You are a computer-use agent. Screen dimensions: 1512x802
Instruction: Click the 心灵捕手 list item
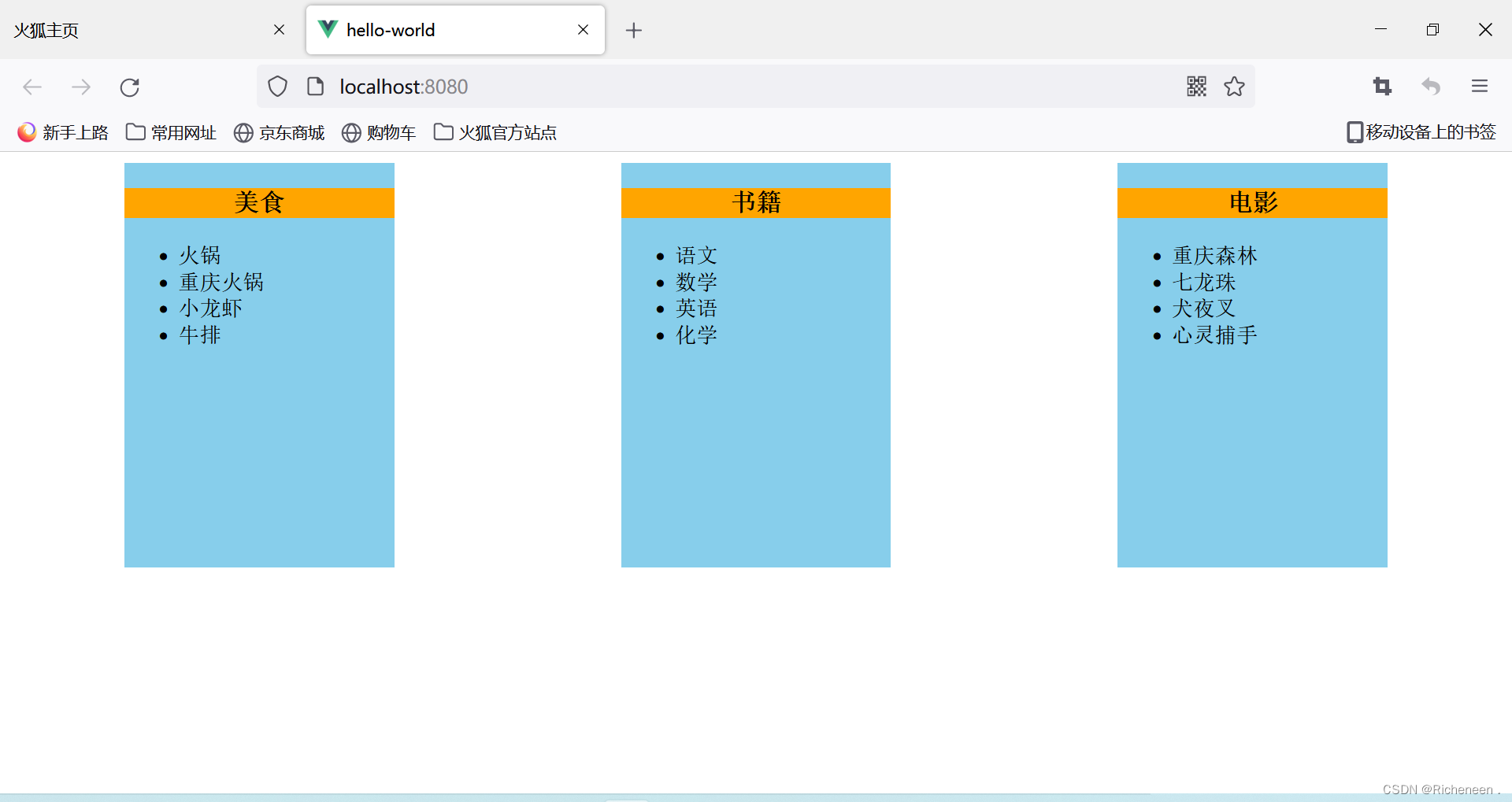click(x=1215, y=335)
